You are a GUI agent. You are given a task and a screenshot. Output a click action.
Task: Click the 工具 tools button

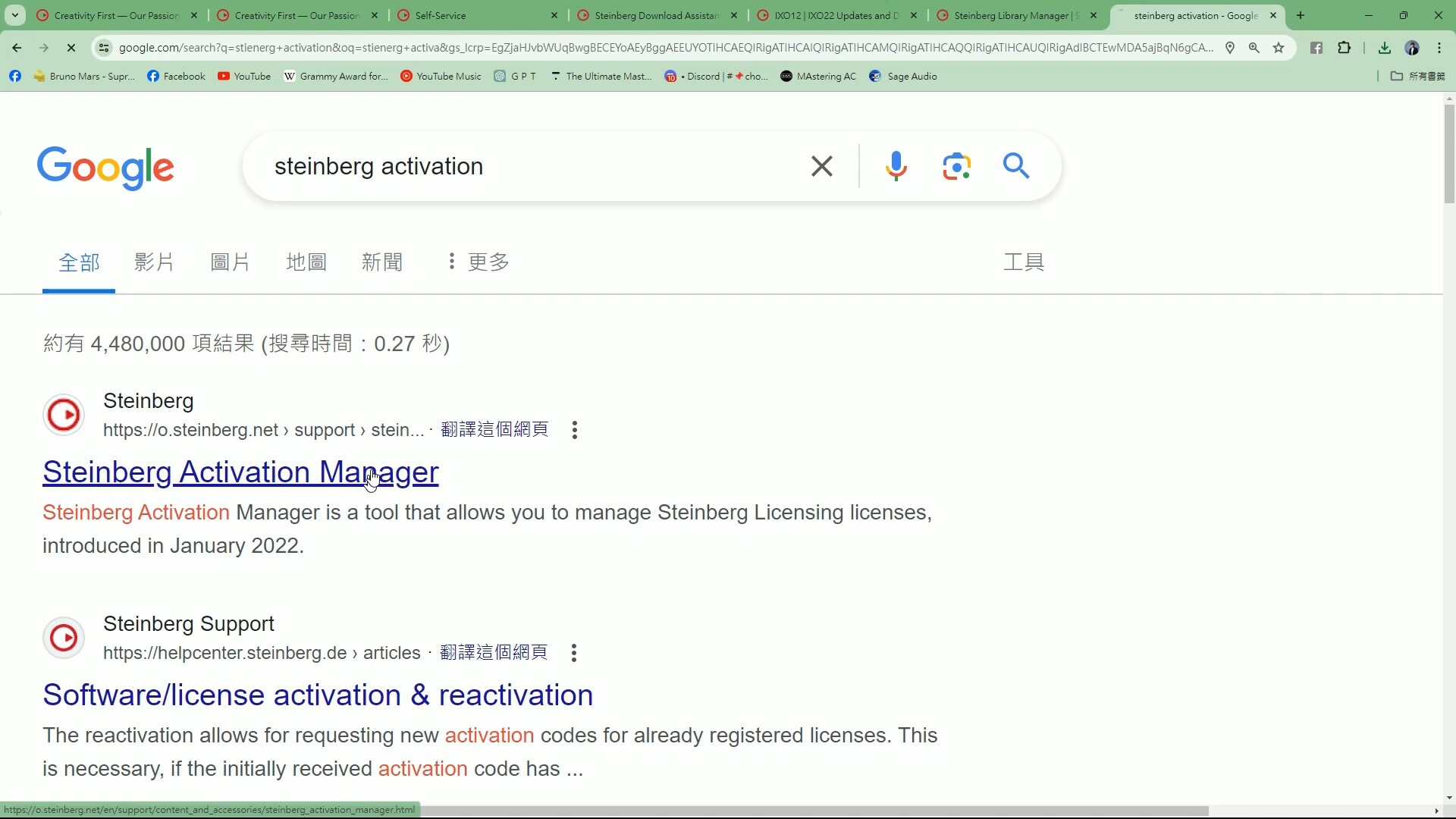tap(1024, 262)
